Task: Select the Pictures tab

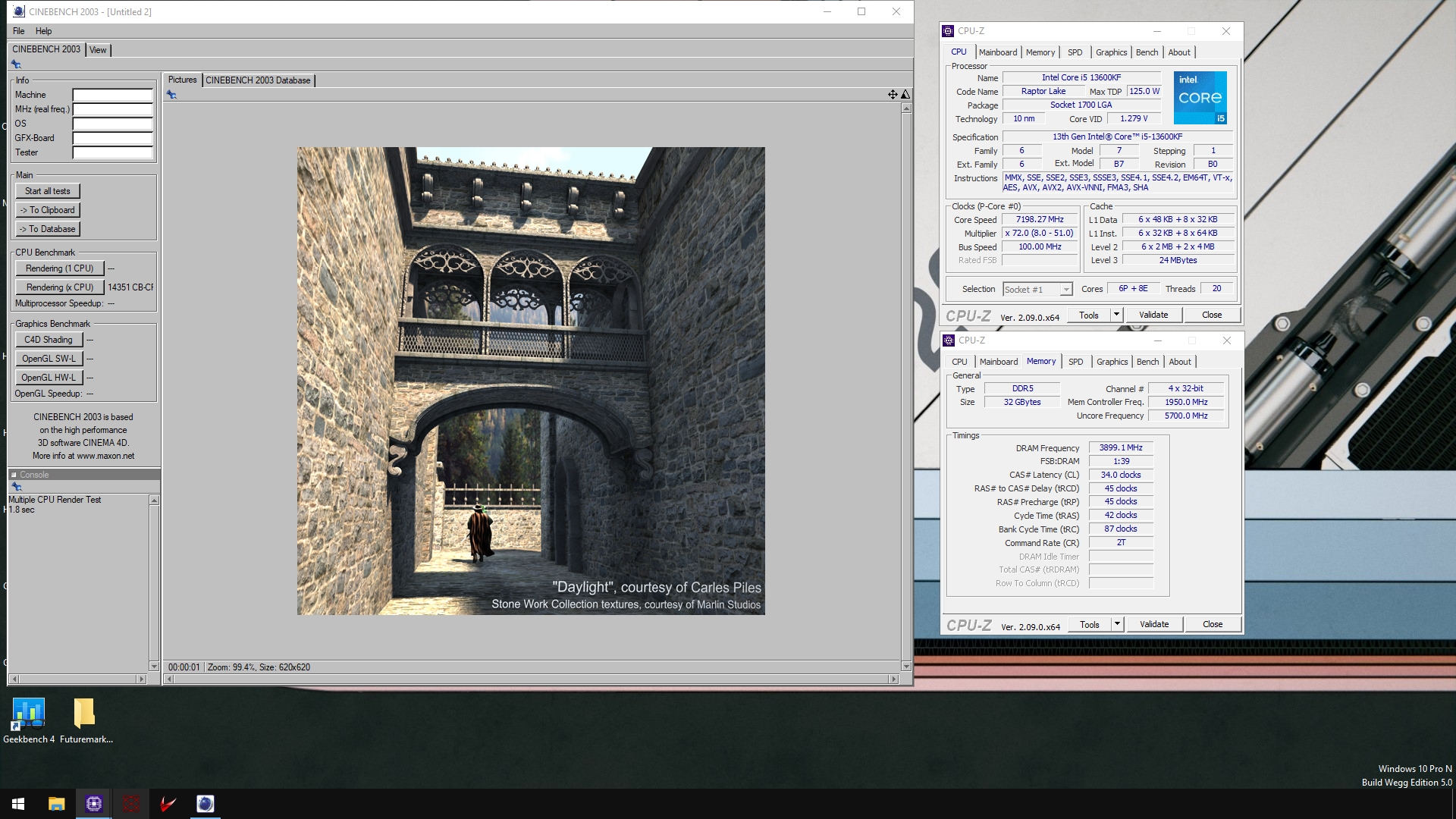Action: [x=182, y=80]
